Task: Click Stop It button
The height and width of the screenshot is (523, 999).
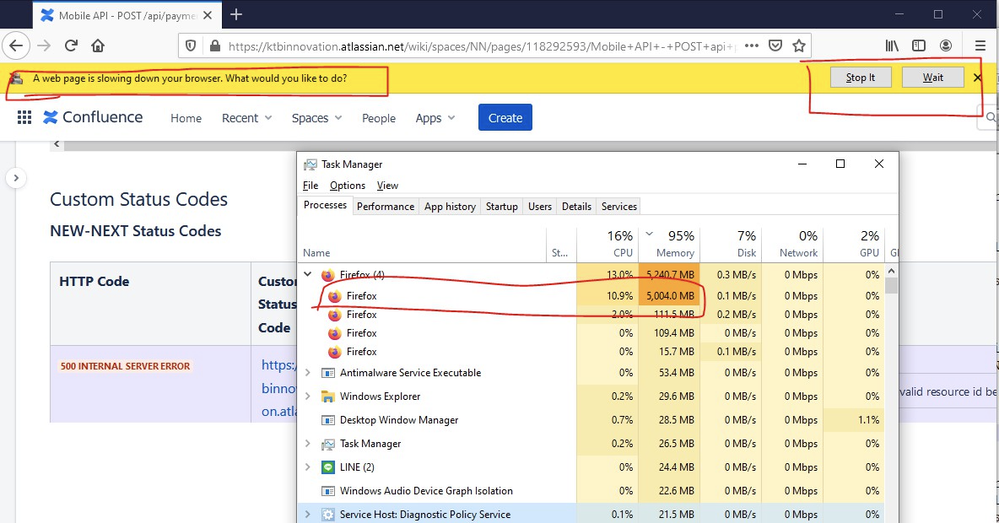Action: (860, 78)
